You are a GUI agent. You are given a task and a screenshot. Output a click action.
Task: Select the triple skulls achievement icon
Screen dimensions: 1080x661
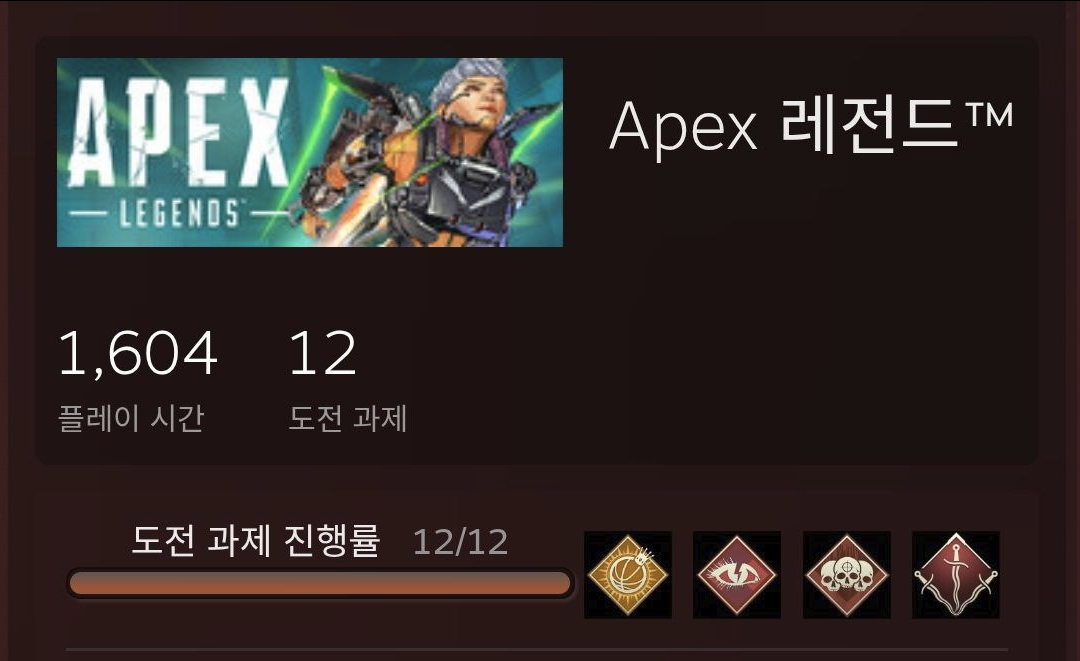[x=847, y=574]
